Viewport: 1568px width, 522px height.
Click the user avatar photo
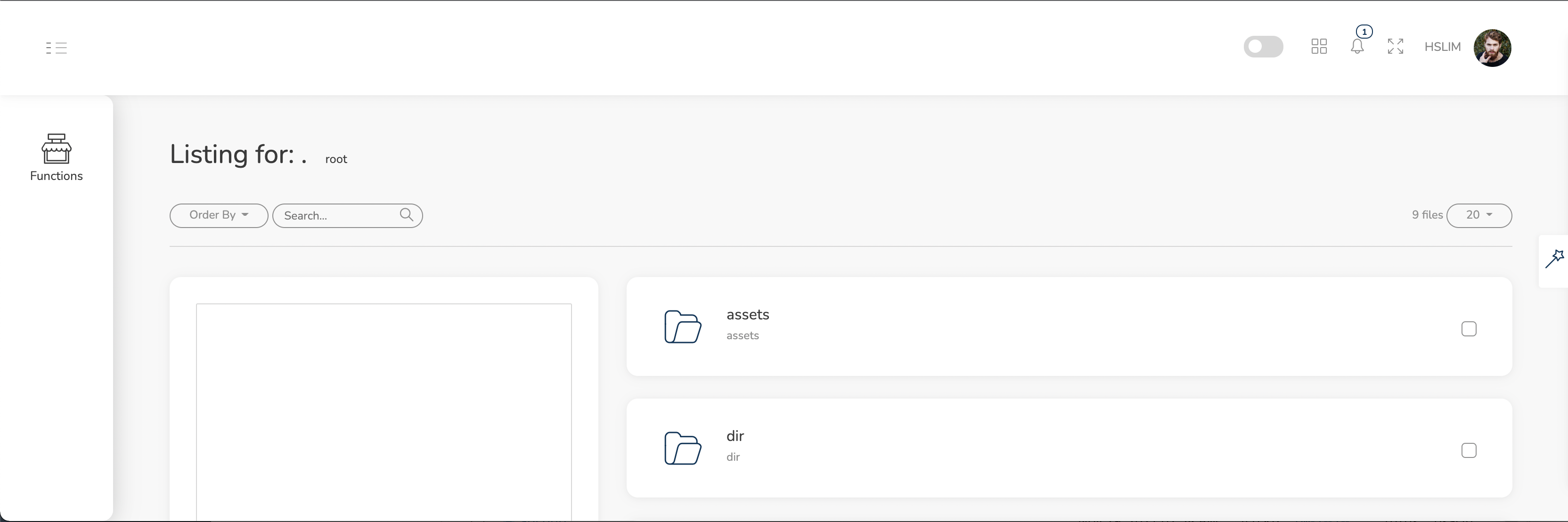click(x=1492, y=48)
